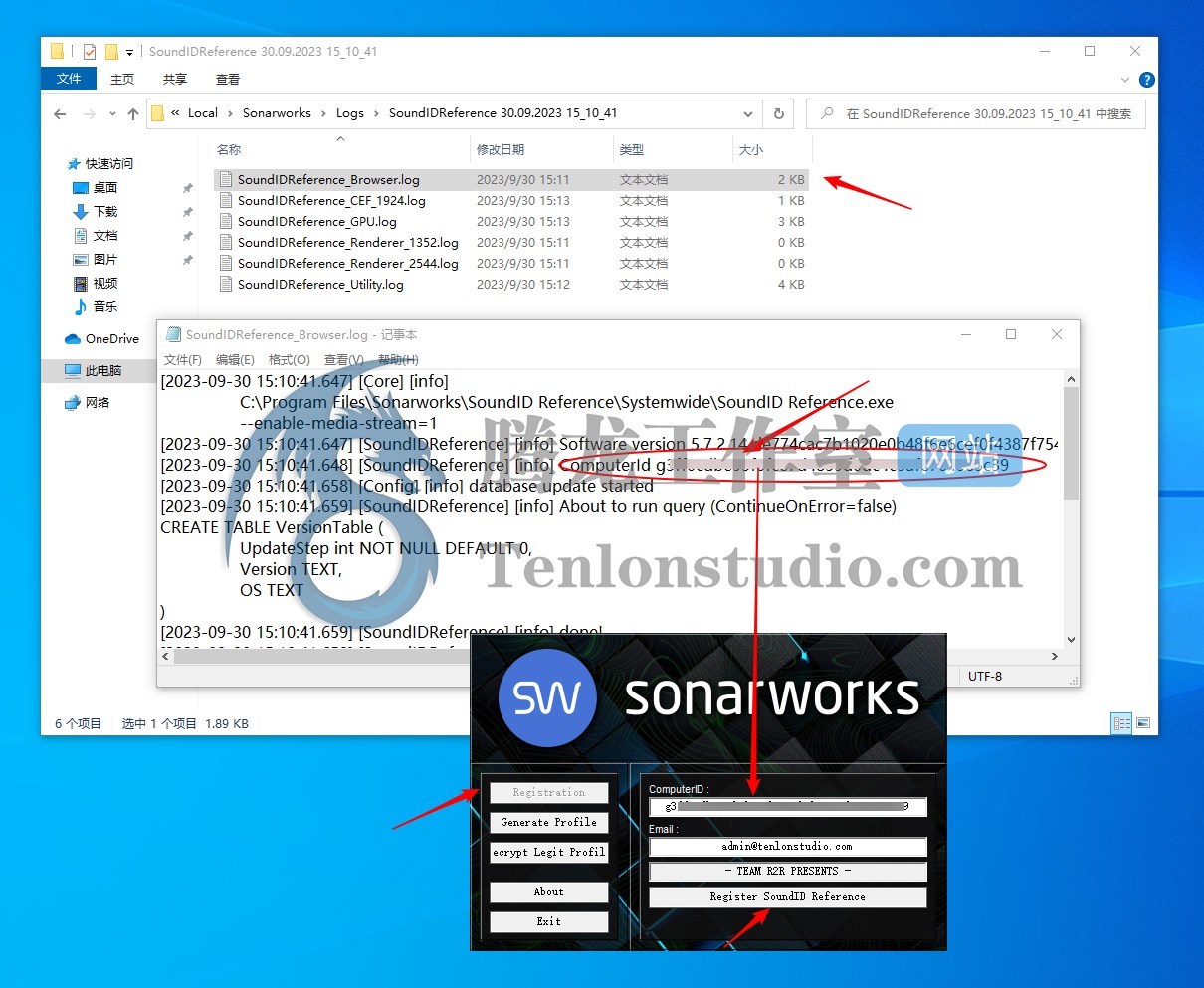Click the Sonarworks breadcrumb in address bar

277,113
